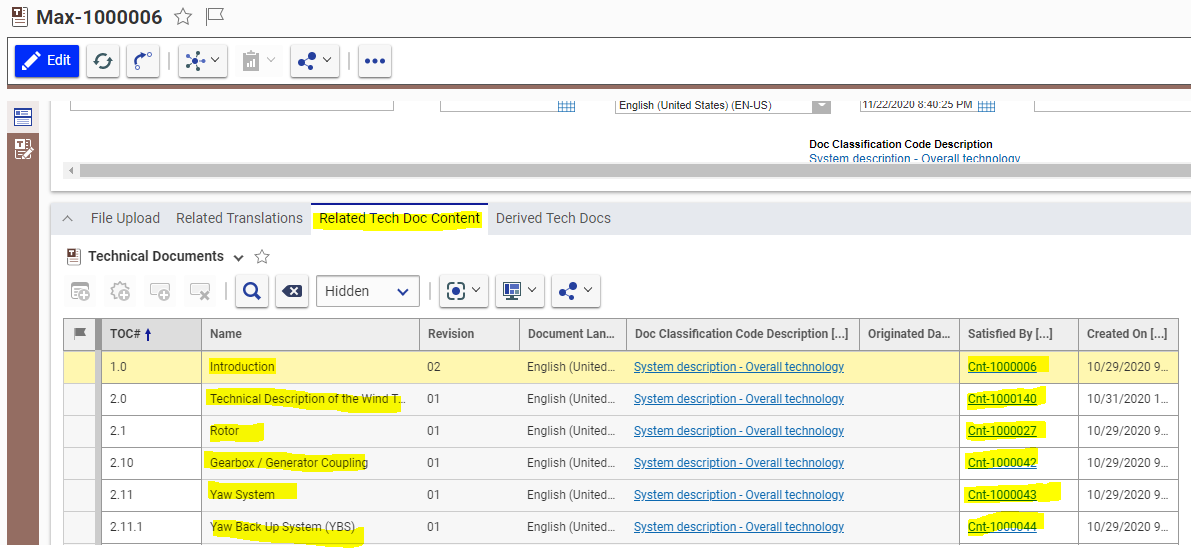Image resolution: width=1191 pixels, height=548 pixels.
Task: Click the remove relationship icon in grid toolbar
Action: (201, 291)
